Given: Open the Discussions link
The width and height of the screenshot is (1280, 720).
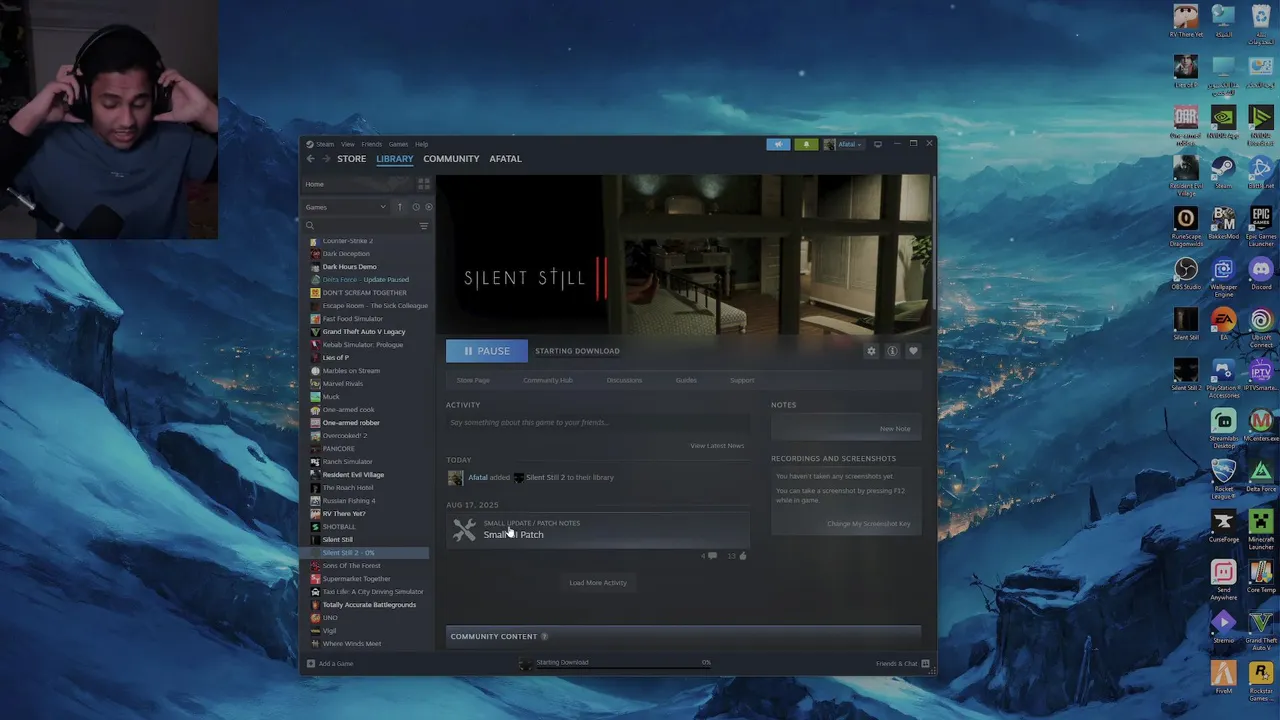Looking at the screenshot, I should [624, 380].
